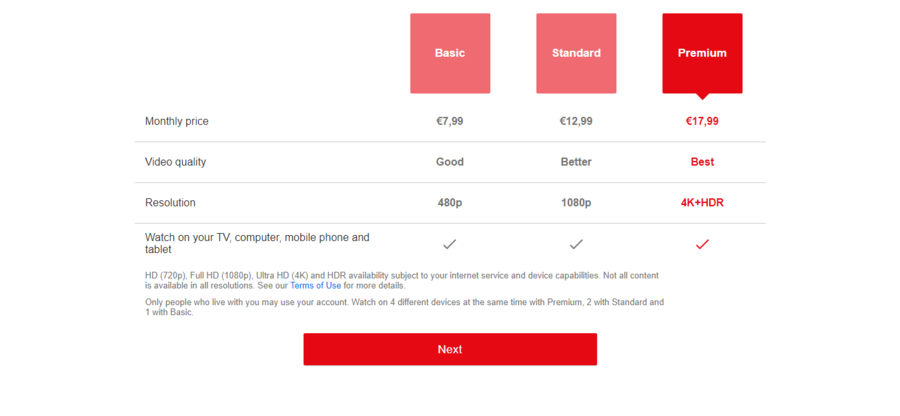Select the Basic plan tile

(x=450, y=53)
